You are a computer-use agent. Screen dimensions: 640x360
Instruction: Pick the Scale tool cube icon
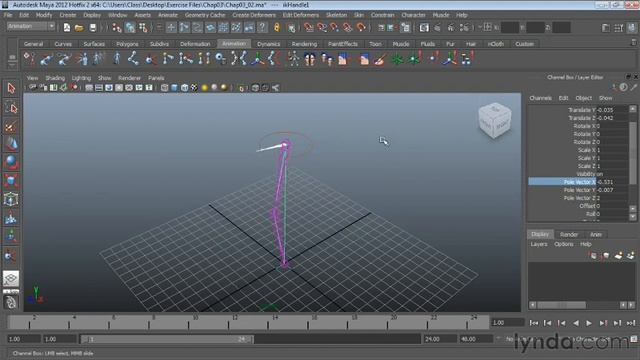[x=11, y=181]
